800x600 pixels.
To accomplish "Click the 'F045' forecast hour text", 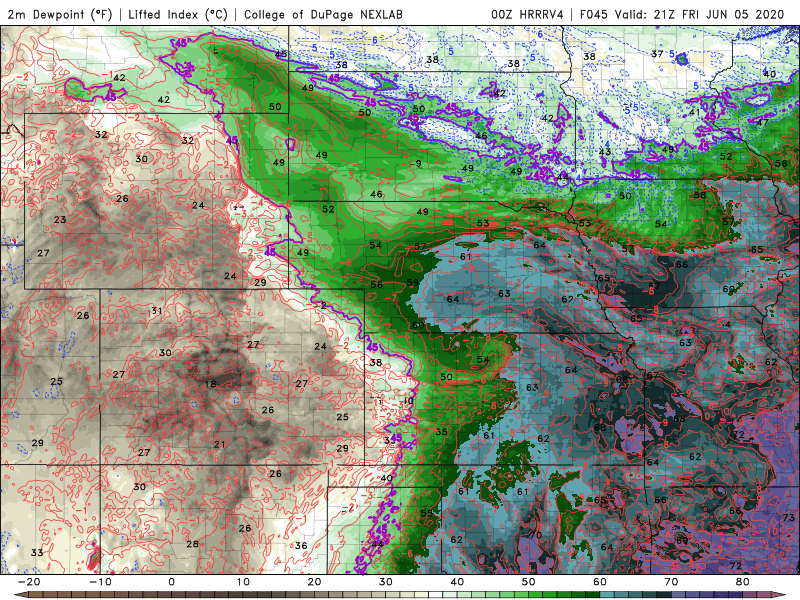I will (593, 14).
